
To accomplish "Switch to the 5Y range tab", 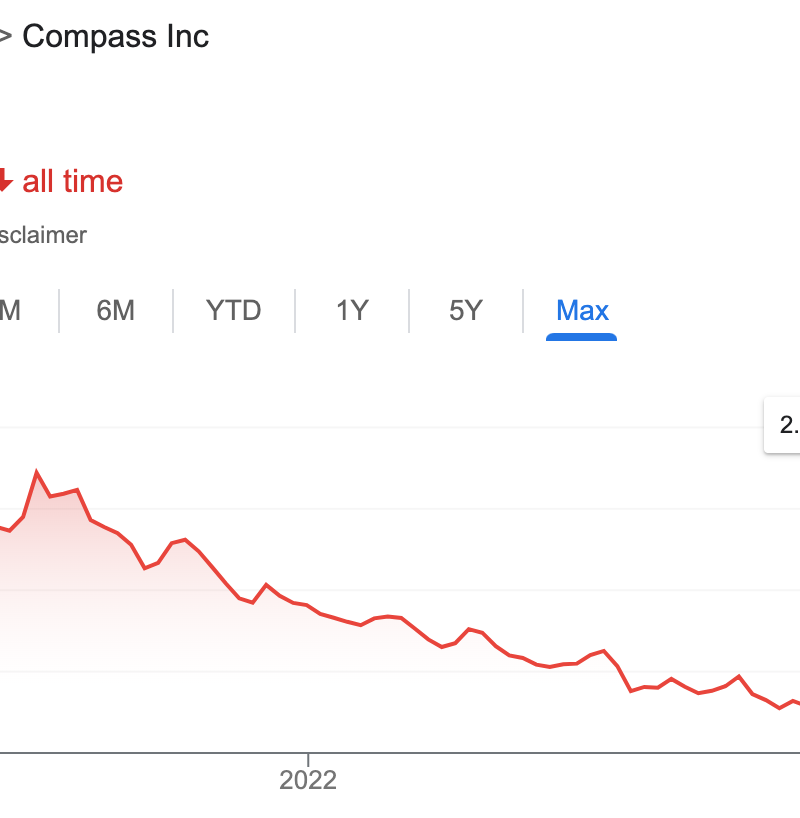I will (x=465, y=310).
